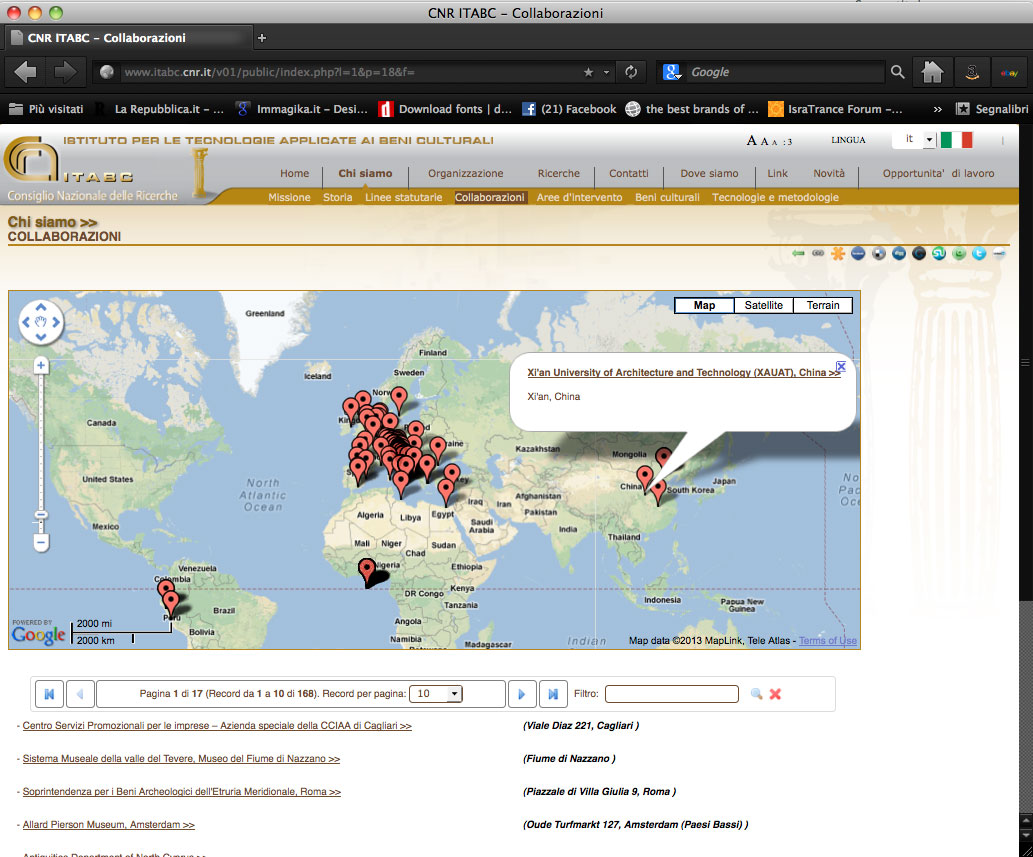This screenshot has height=857, width=1033.
Task: Click the red X to clear the filter
Action: [775, 694]
